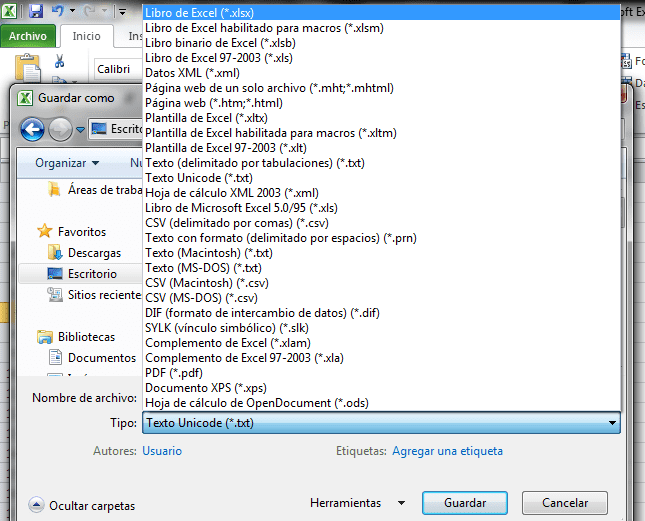This screenshot has height=521, width=645.
Task: Choose CSV (Macintosh) (*.csv)
Action: click(x=381, y=283)
